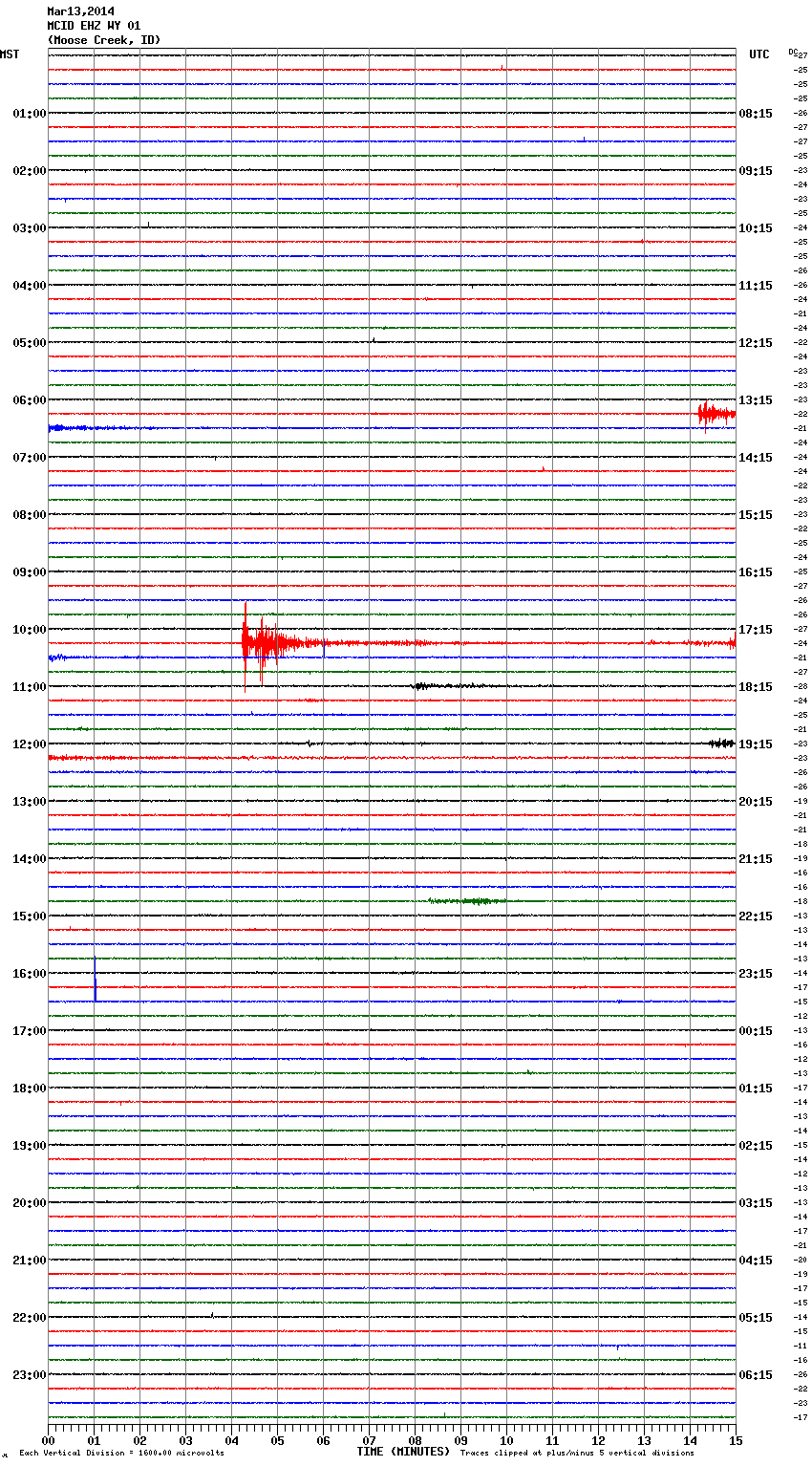Select the 19:00 MST row label

(30, 1146)
